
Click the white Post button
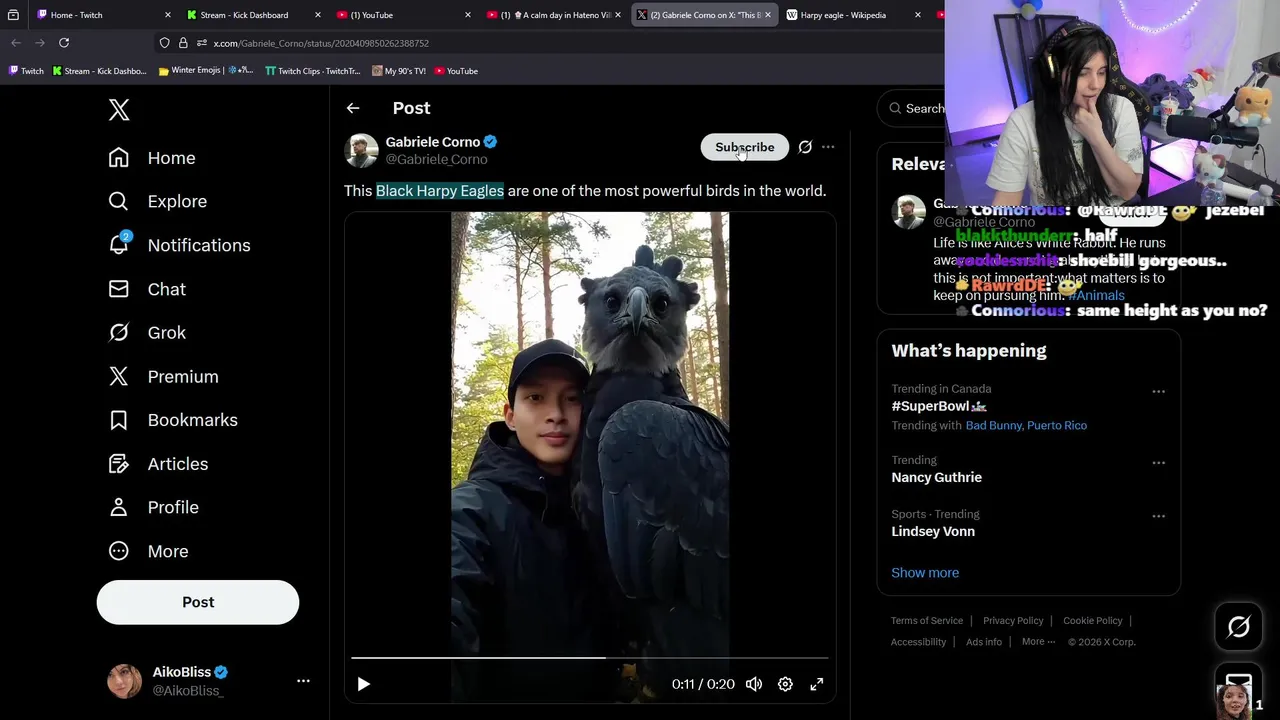pos(198,602)
